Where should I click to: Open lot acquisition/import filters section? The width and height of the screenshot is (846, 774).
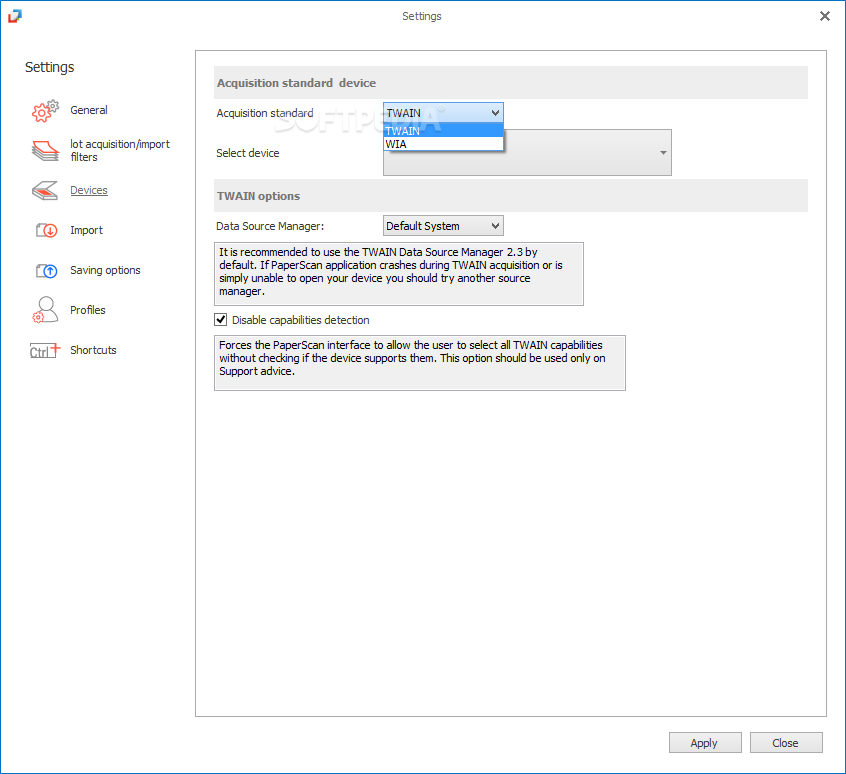point(120,150)
